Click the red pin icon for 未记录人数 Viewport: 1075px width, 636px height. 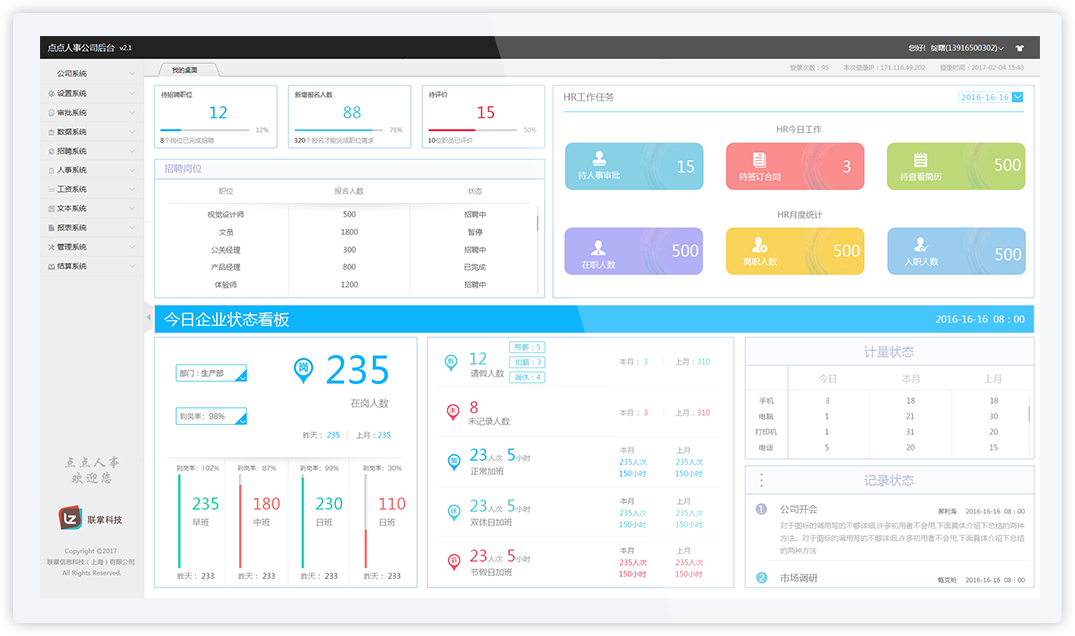(x=452, y=412)
